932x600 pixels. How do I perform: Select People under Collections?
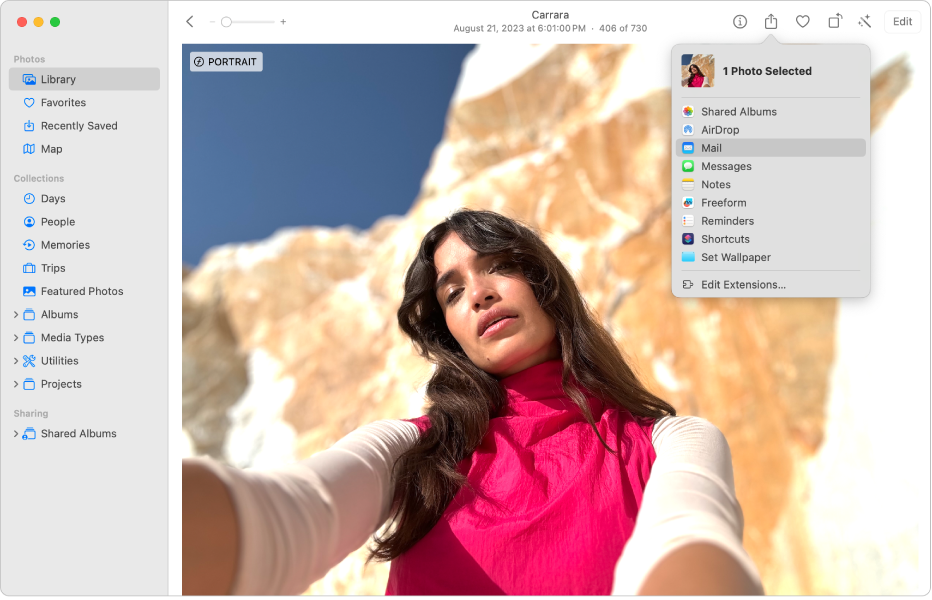pyautogui.click(x=57, y=221)
